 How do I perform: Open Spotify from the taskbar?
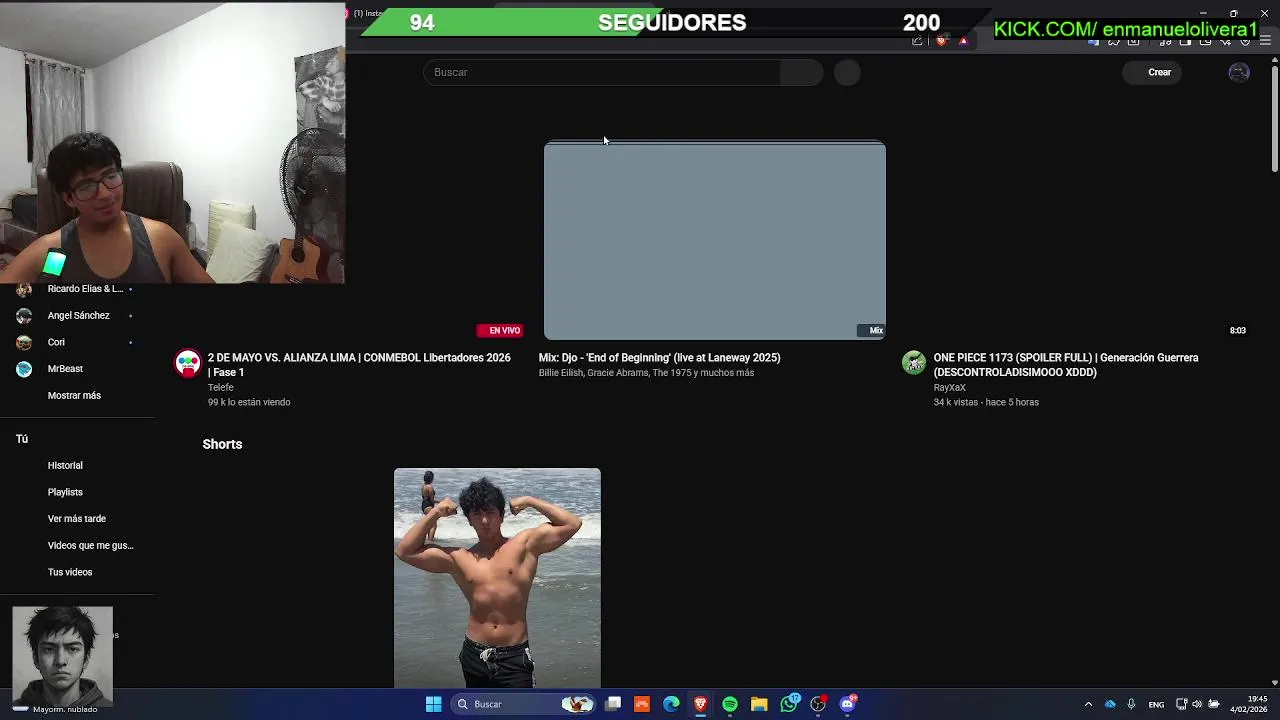(x=730, y=704)
